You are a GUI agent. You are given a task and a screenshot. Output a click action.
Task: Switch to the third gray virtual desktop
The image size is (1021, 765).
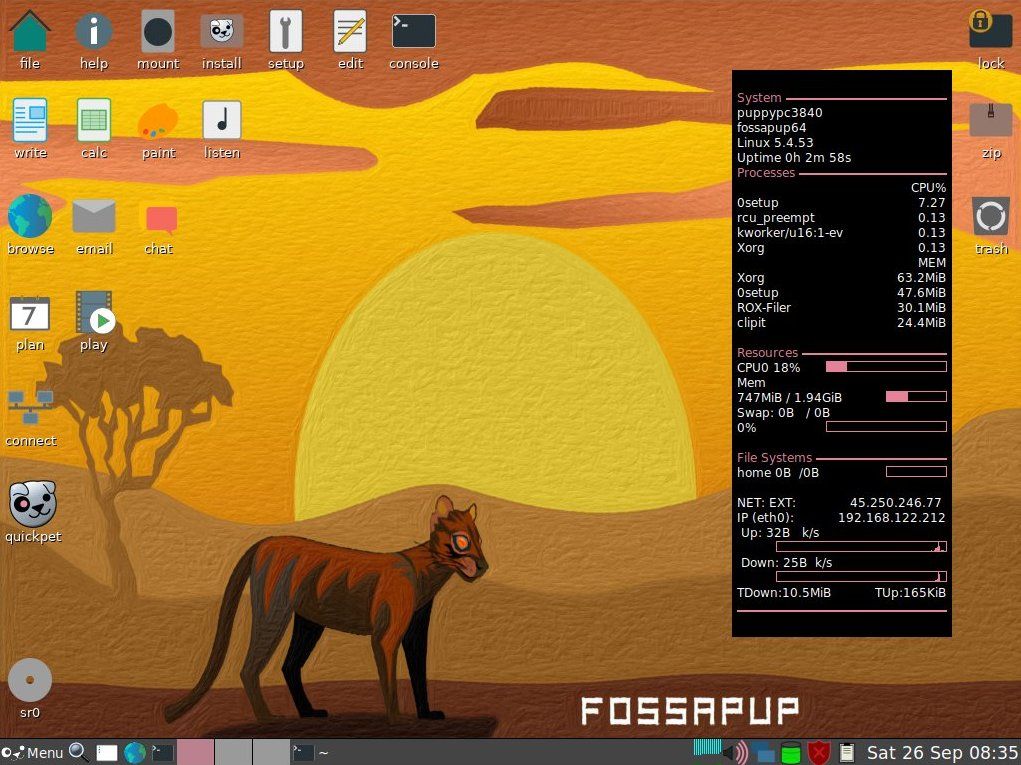271,752
